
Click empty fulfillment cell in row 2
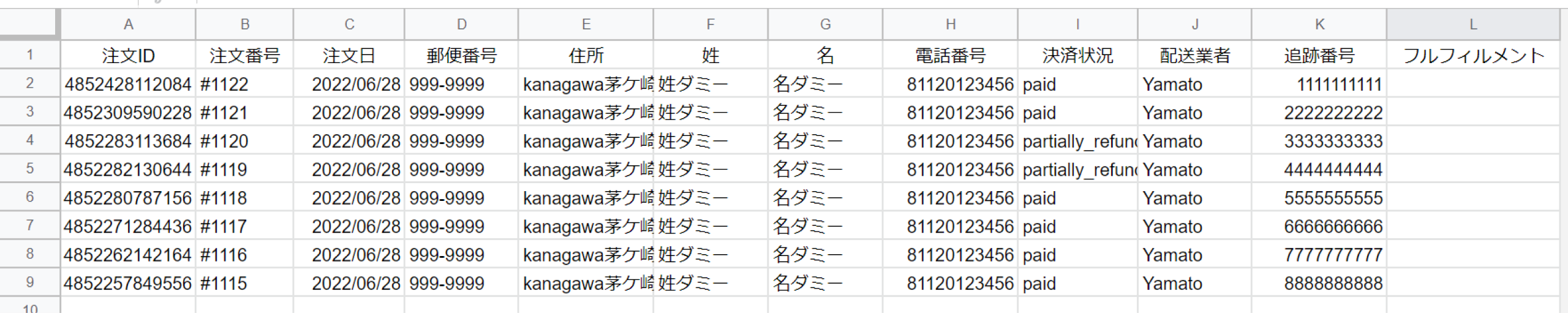pyautogui.click(x=1472, y=84)
